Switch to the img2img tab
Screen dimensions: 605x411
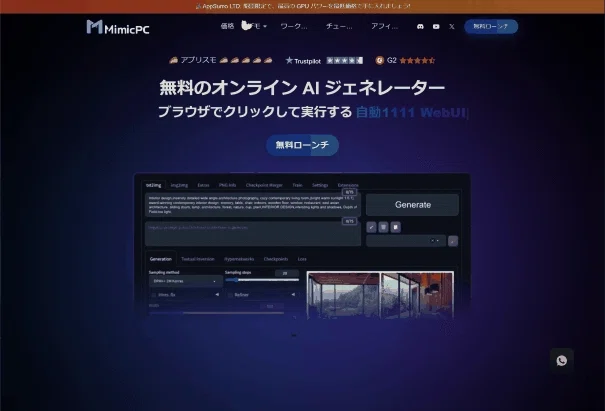coord(179,185)
